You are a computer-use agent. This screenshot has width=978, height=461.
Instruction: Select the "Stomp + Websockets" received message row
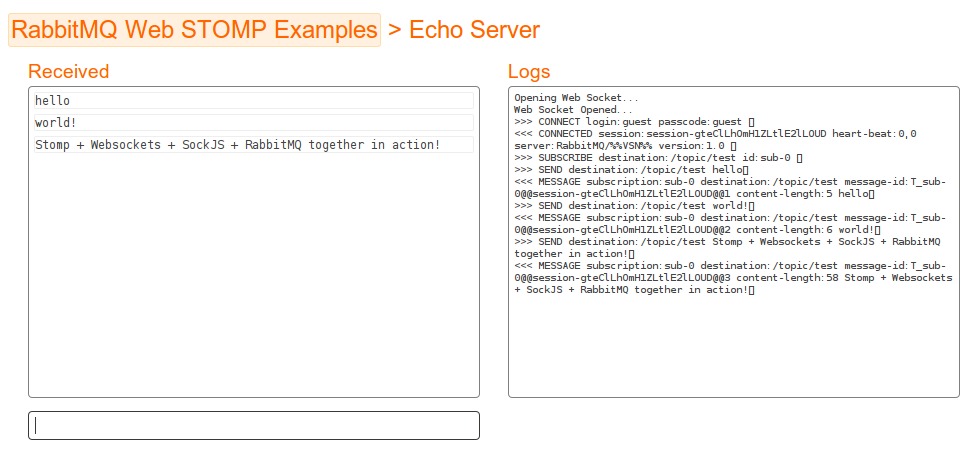click(252, 145)
